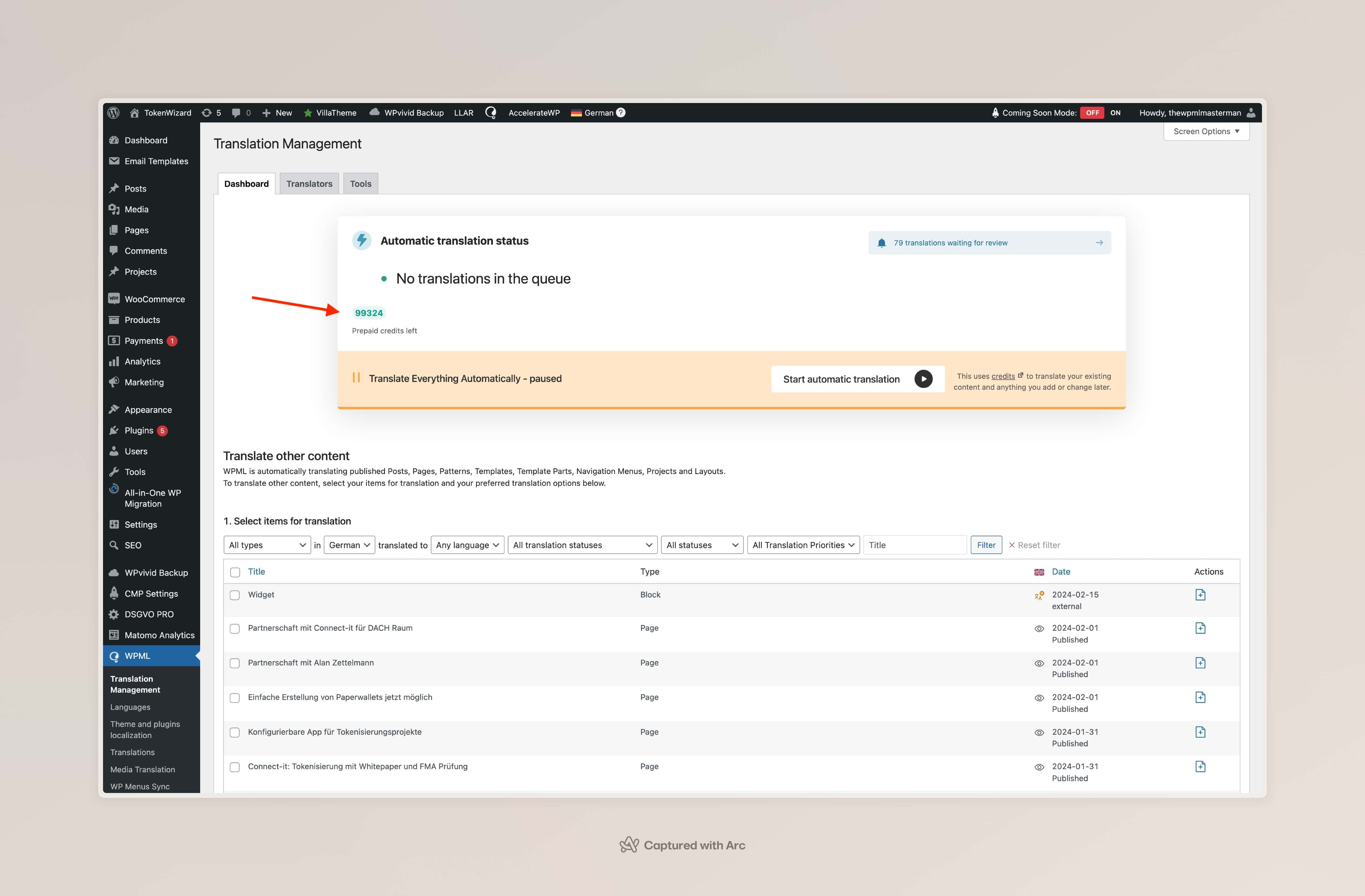This screenshot has width=1365, height=896.
Task: Open the All types dropdown
Action: pos(267,545)
